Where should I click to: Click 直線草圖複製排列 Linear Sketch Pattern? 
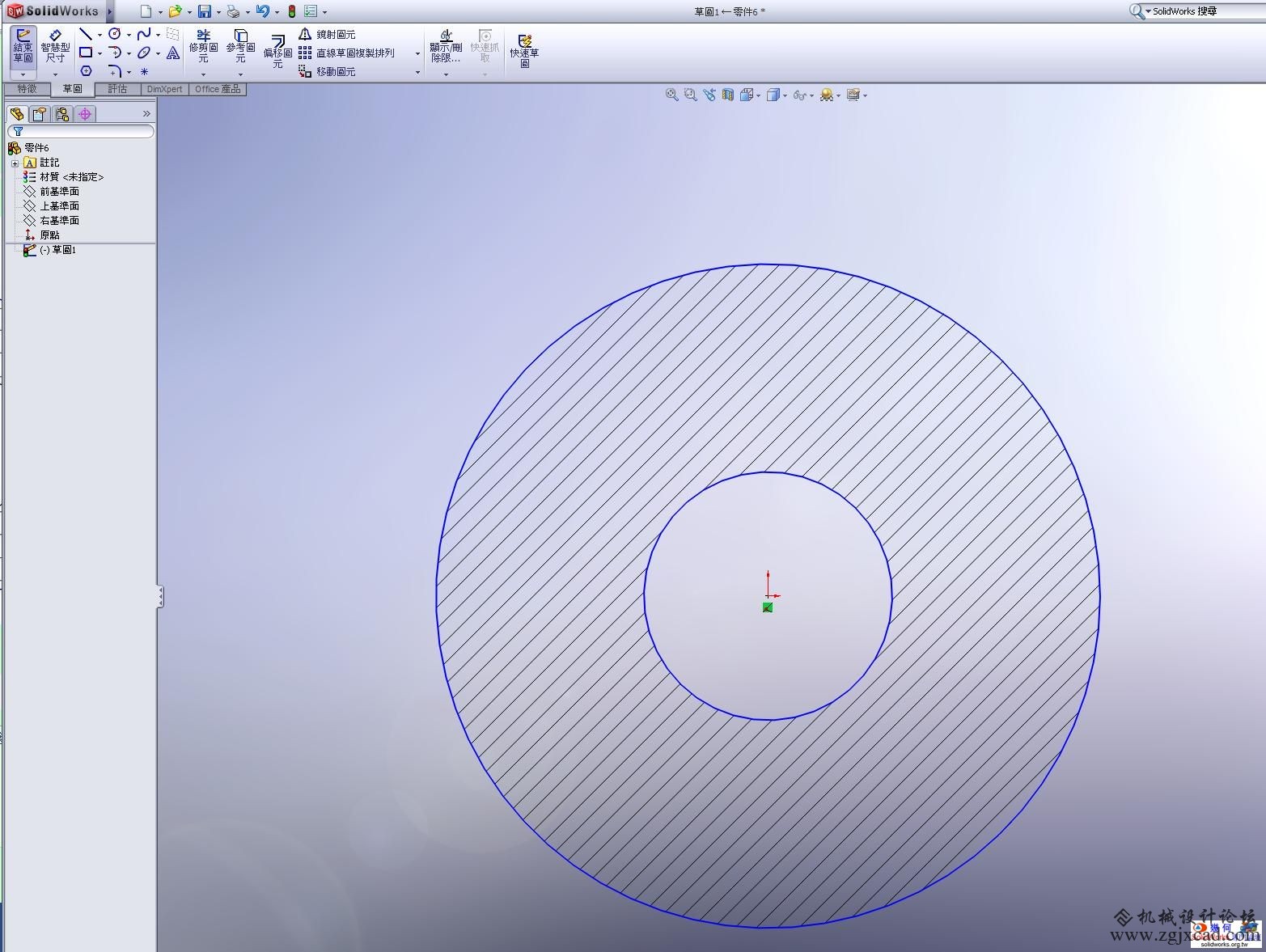pos(346,53)
